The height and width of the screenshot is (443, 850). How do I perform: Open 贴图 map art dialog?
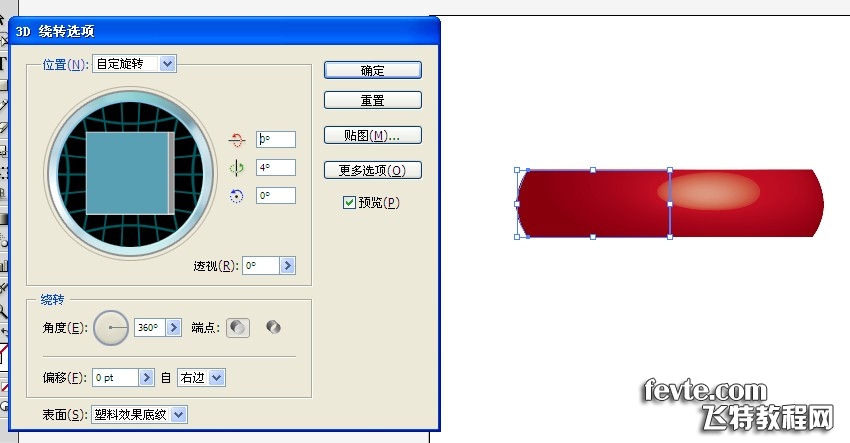tap(372, 135)
